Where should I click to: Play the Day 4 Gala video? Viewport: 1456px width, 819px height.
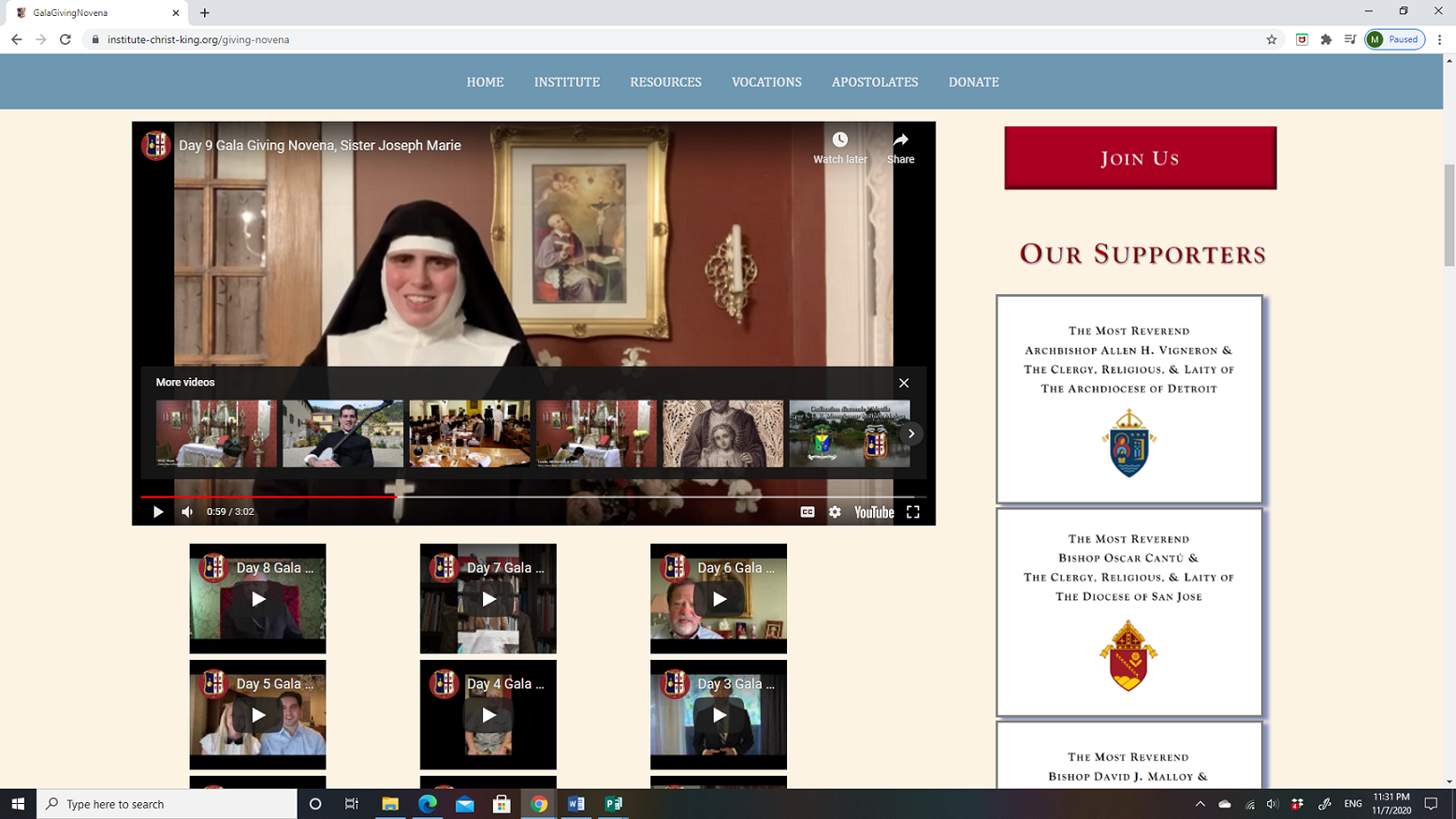(x=488, y=715)
